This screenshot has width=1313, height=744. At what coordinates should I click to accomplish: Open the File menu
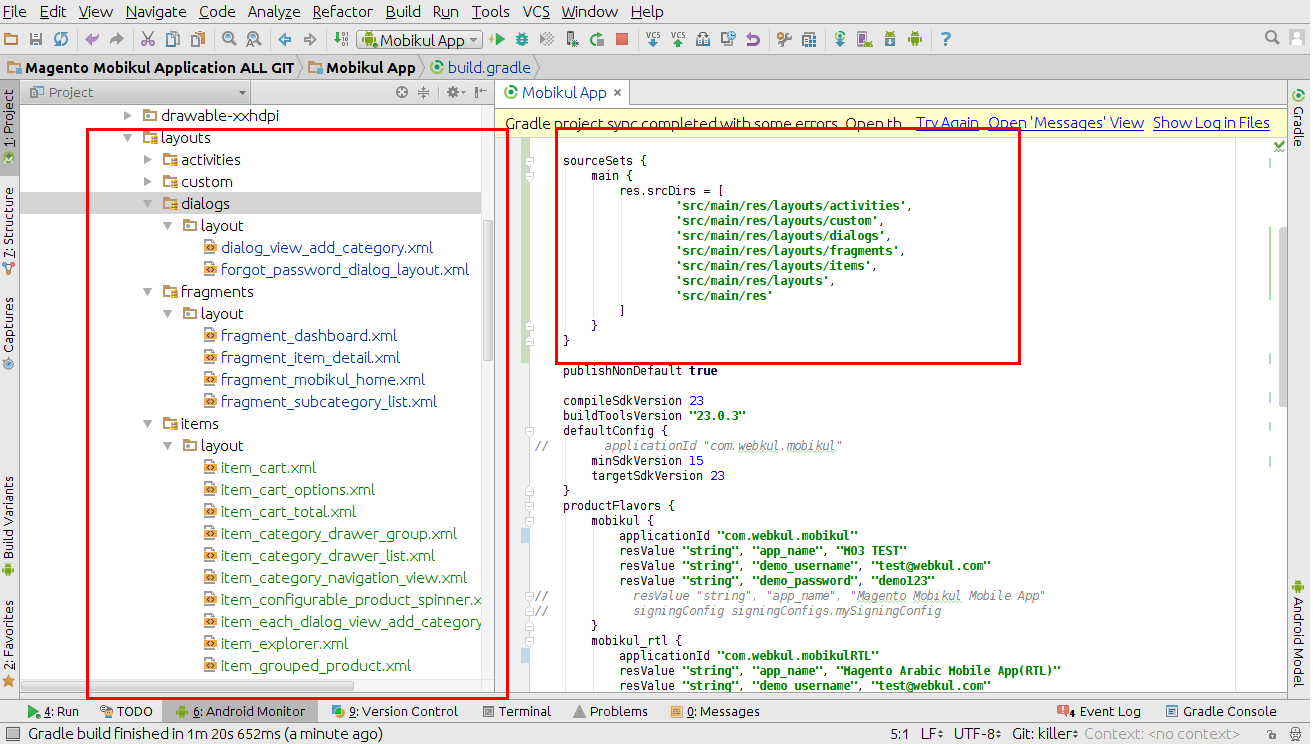click(x=15, y=12)
